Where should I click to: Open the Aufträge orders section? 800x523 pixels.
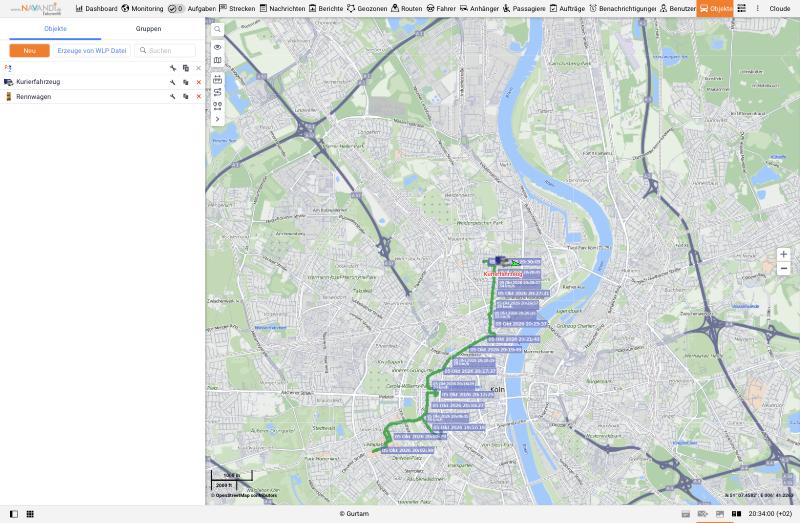coord(567,9)
